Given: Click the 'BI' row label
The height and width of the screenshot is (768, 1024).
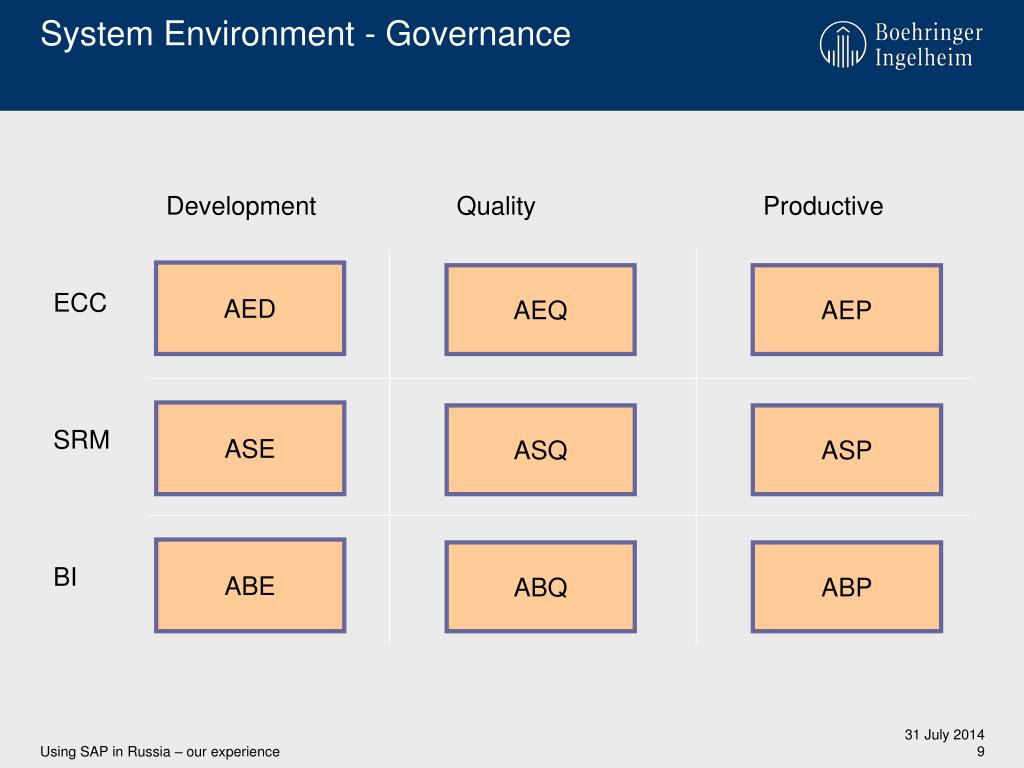Looking at the screenshot, I should (x=65, y=577).
